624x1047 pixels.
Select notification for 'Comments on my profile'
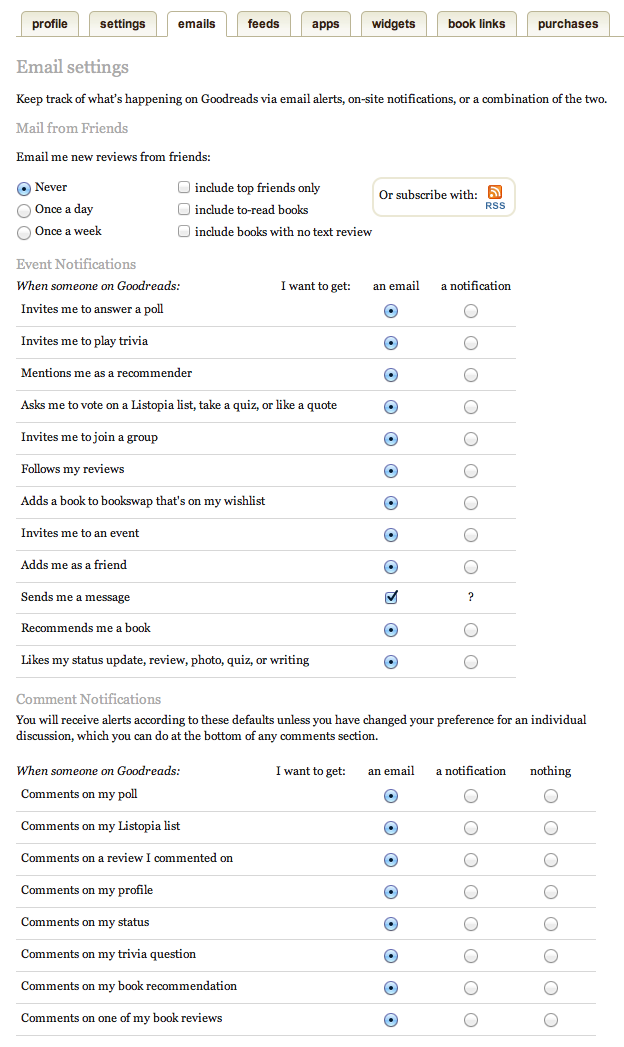click(471, 891)
